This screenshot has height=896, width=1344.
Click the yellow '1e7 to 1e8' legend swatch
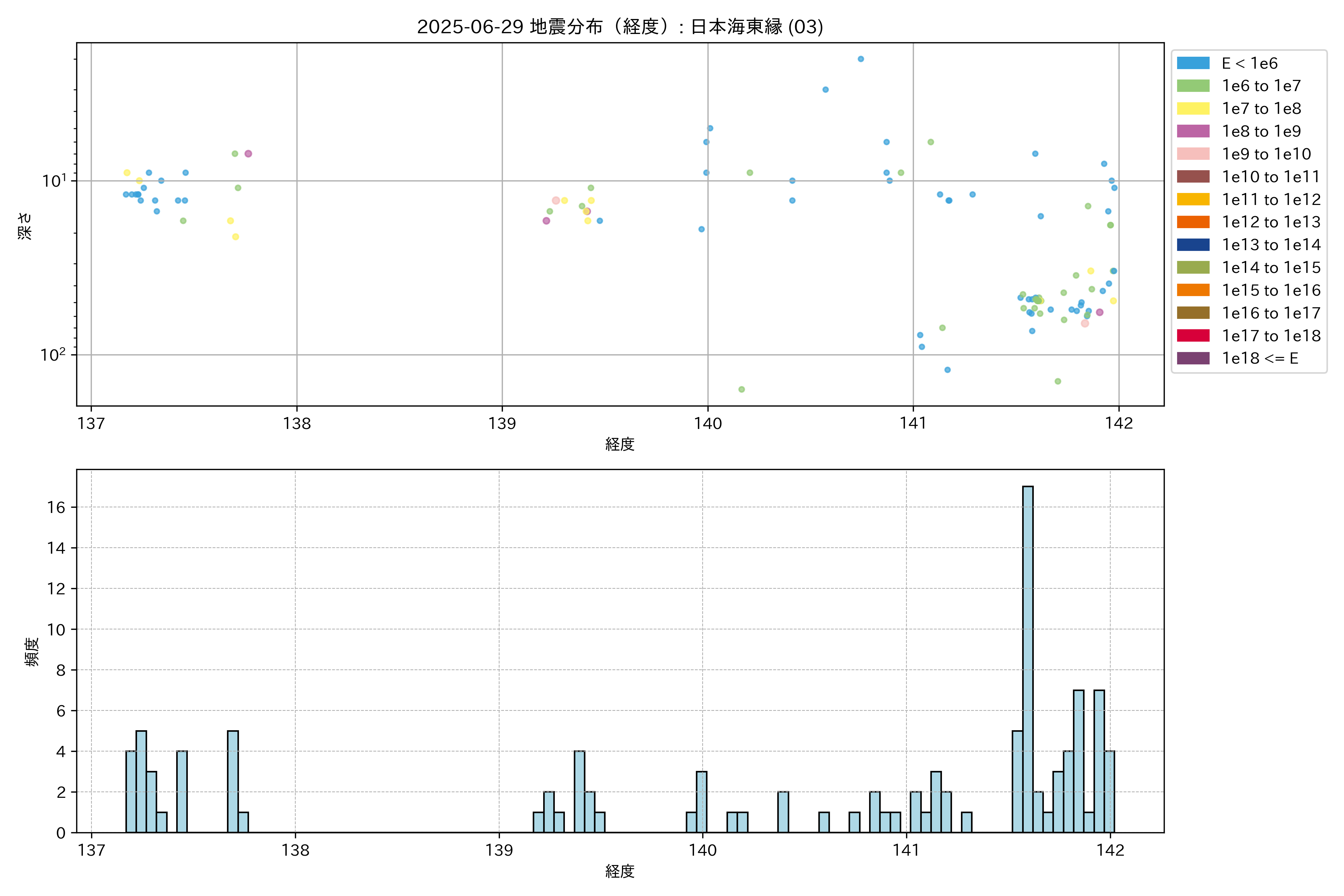pyautogui.click(x=1193, y=109)
